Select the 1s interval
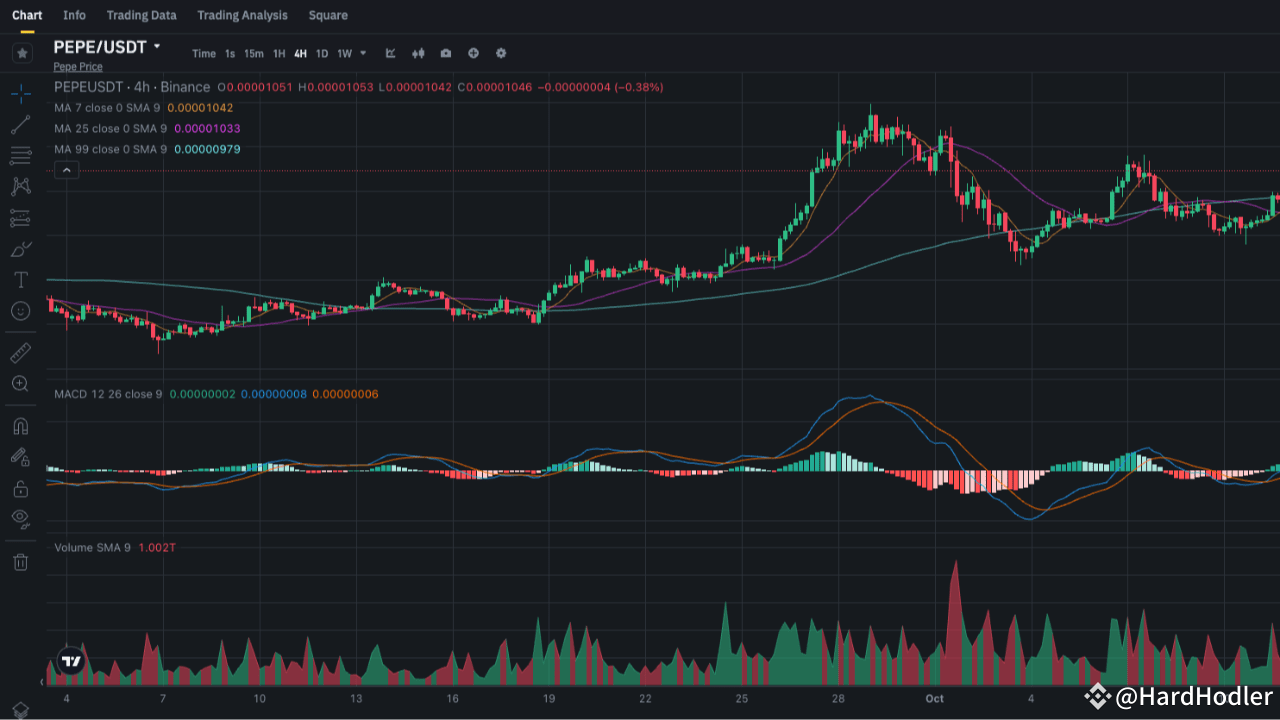Screen dimensions: 1280x720 (x=230, y=54)
